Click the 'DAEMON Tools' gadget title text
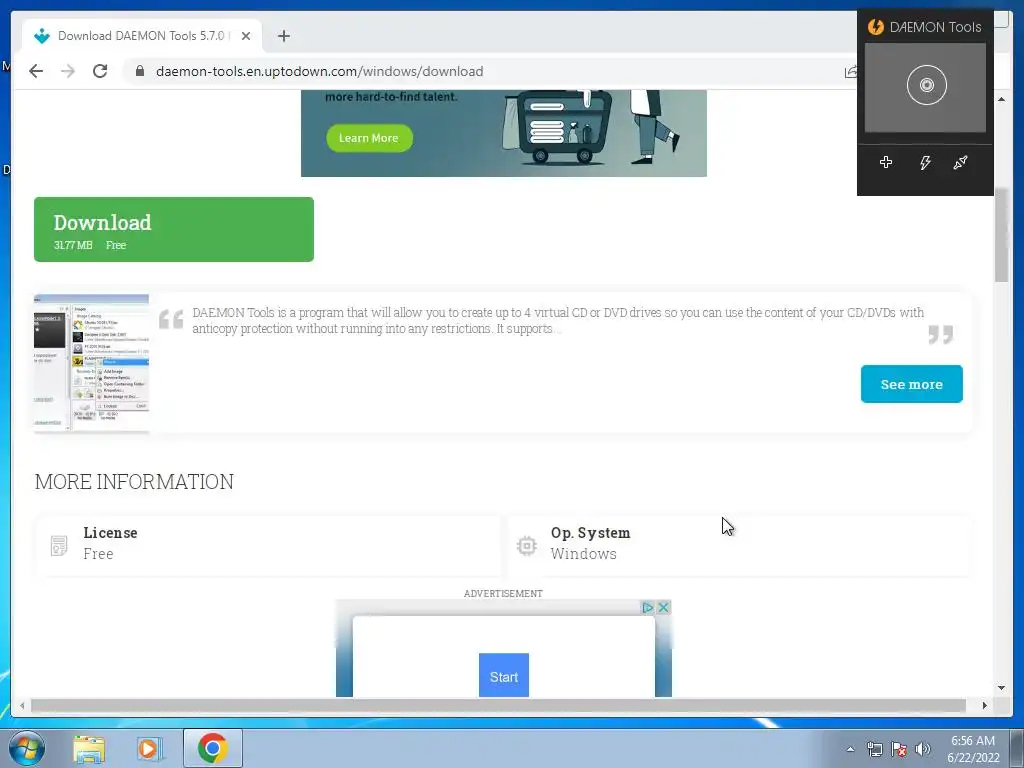 point(935,27)
